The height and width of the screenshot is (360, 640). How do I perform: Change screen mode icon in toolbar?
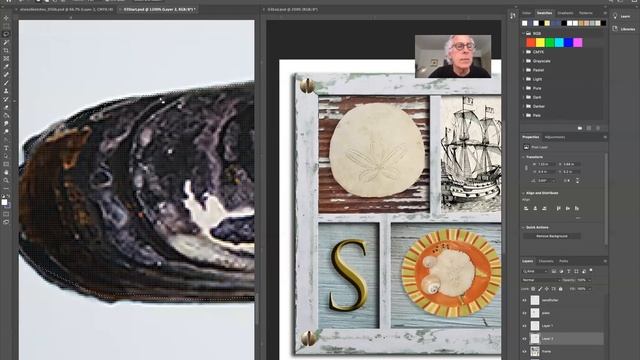6,222
